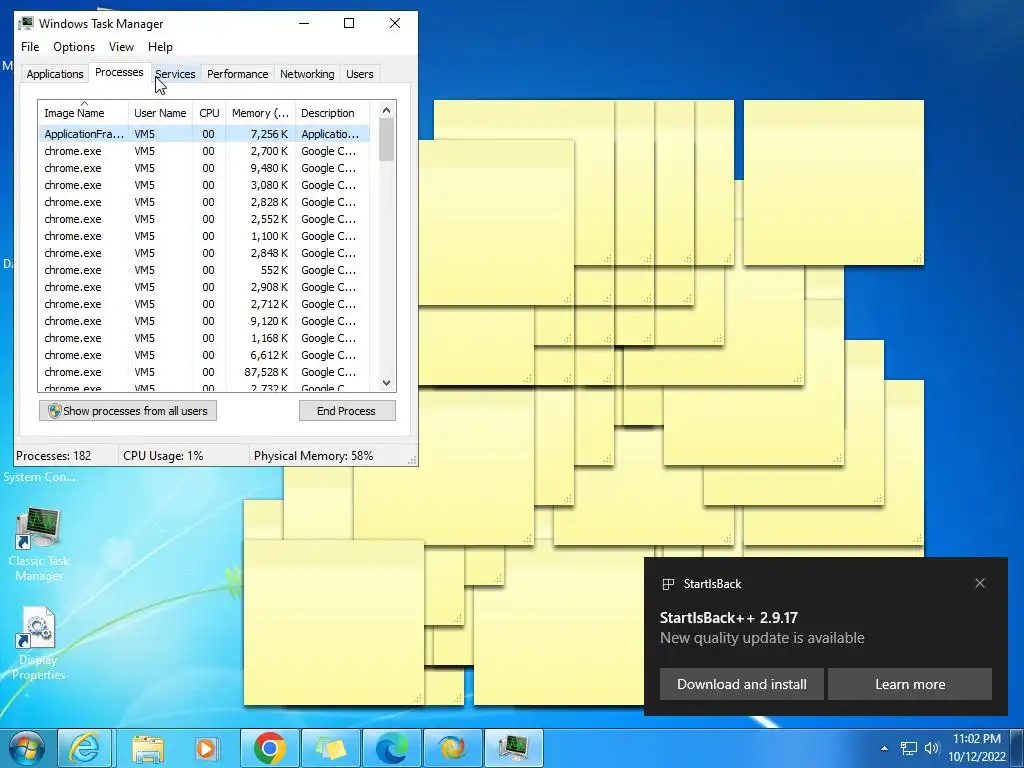Click the process list scrollbar thumb
This screenshot has height=768, width=1024.
pos(386,139)
